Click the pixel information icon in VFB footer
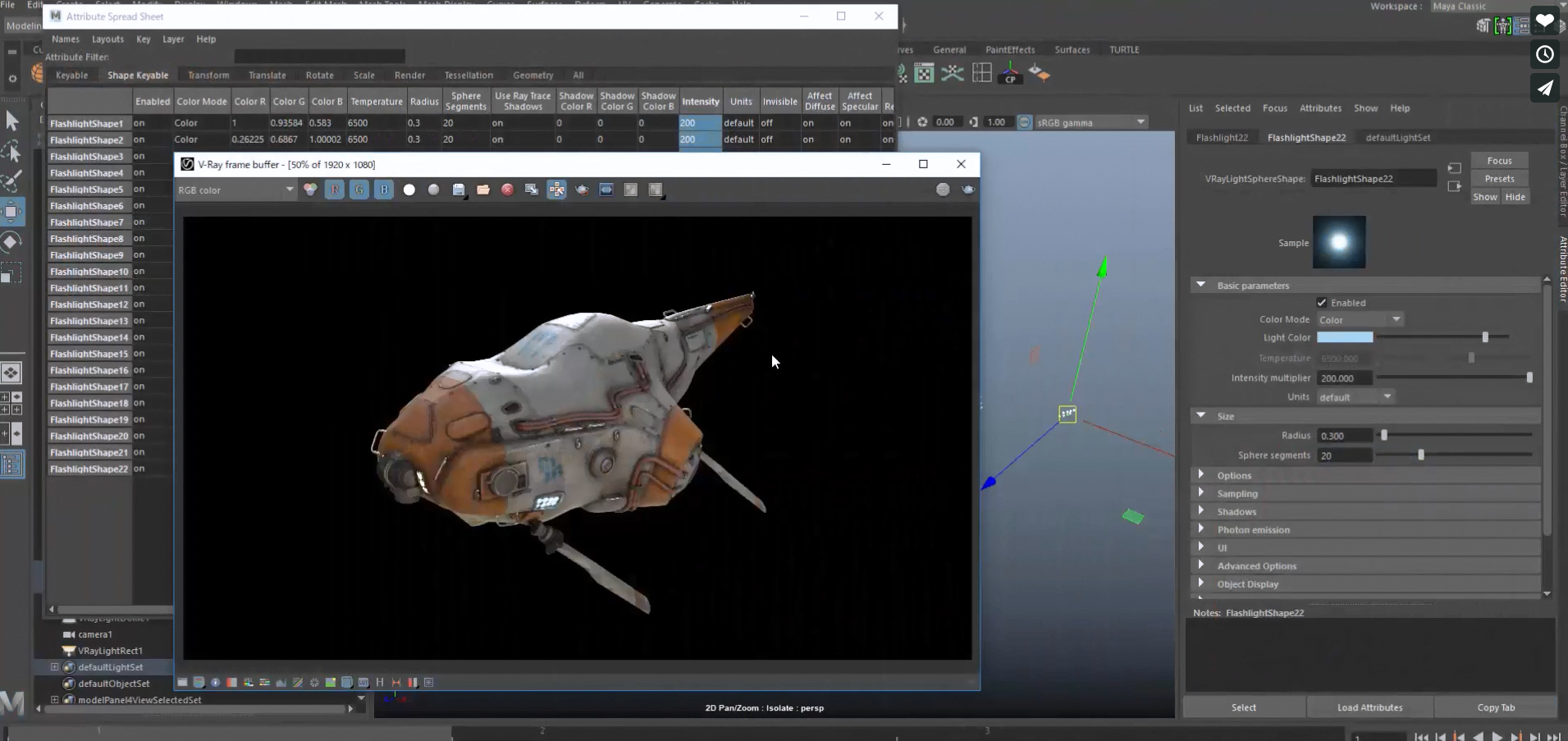Viewport: 1568px width, 741px height. [215, 683]
